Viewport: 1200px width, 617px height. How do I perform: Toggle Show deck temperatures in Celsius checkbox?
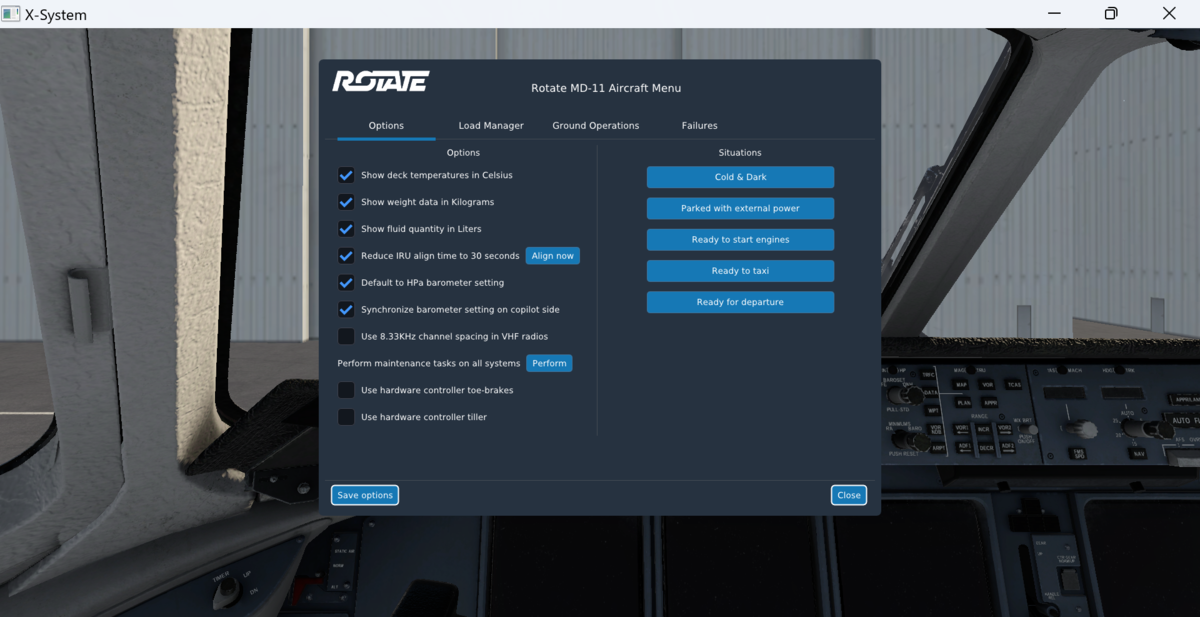(x=346, y=175)
